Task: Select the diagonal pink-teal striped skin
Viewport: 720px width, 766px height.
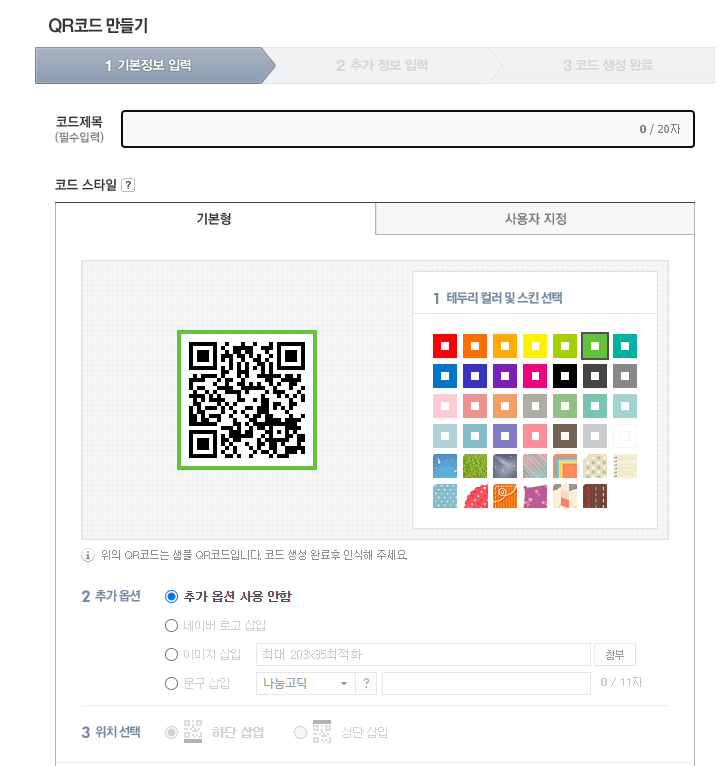Action: click(x=535, y=466)
